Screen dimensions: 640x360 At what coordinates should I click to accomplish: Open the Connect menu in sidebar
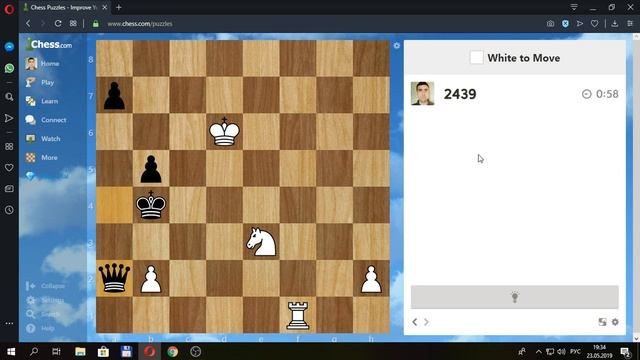point(46,120)
